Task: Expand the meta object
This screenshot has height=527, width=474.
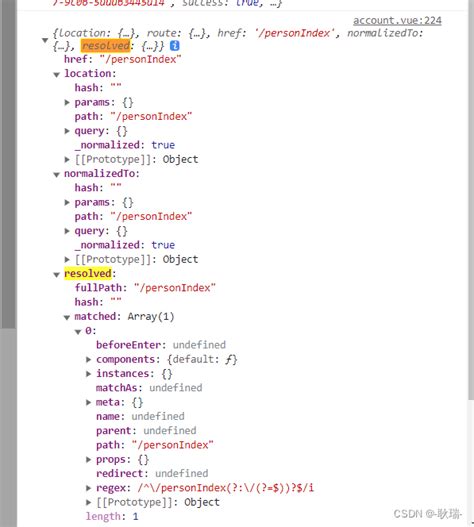Action: 88,402
